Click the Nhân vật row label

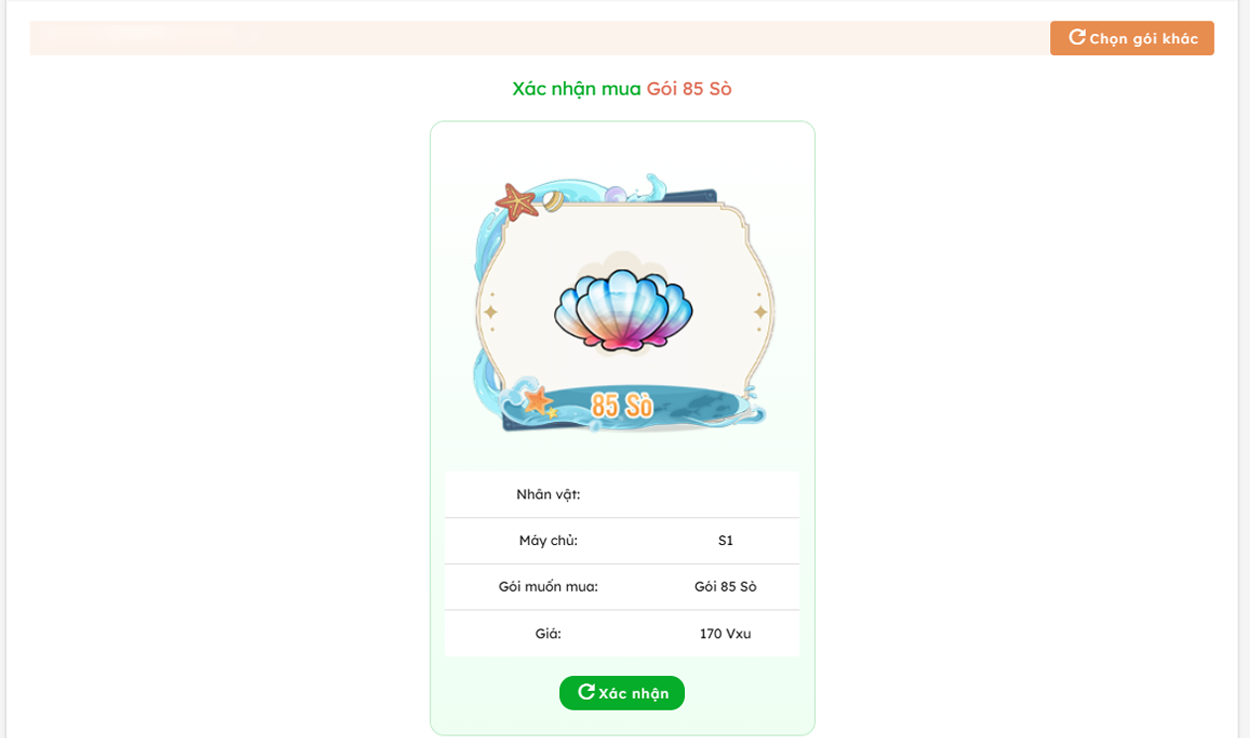(x=548, y=494)
